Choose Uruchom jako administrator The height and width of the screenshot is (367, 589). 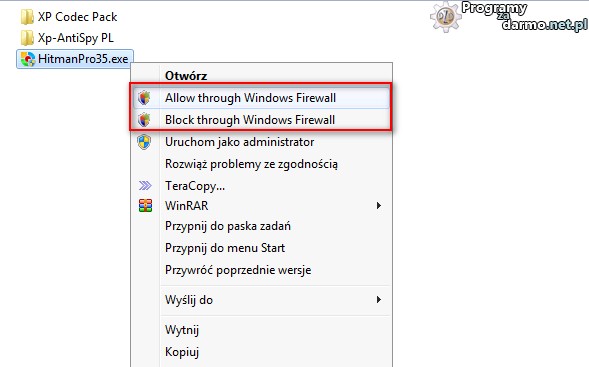point(240,142)
